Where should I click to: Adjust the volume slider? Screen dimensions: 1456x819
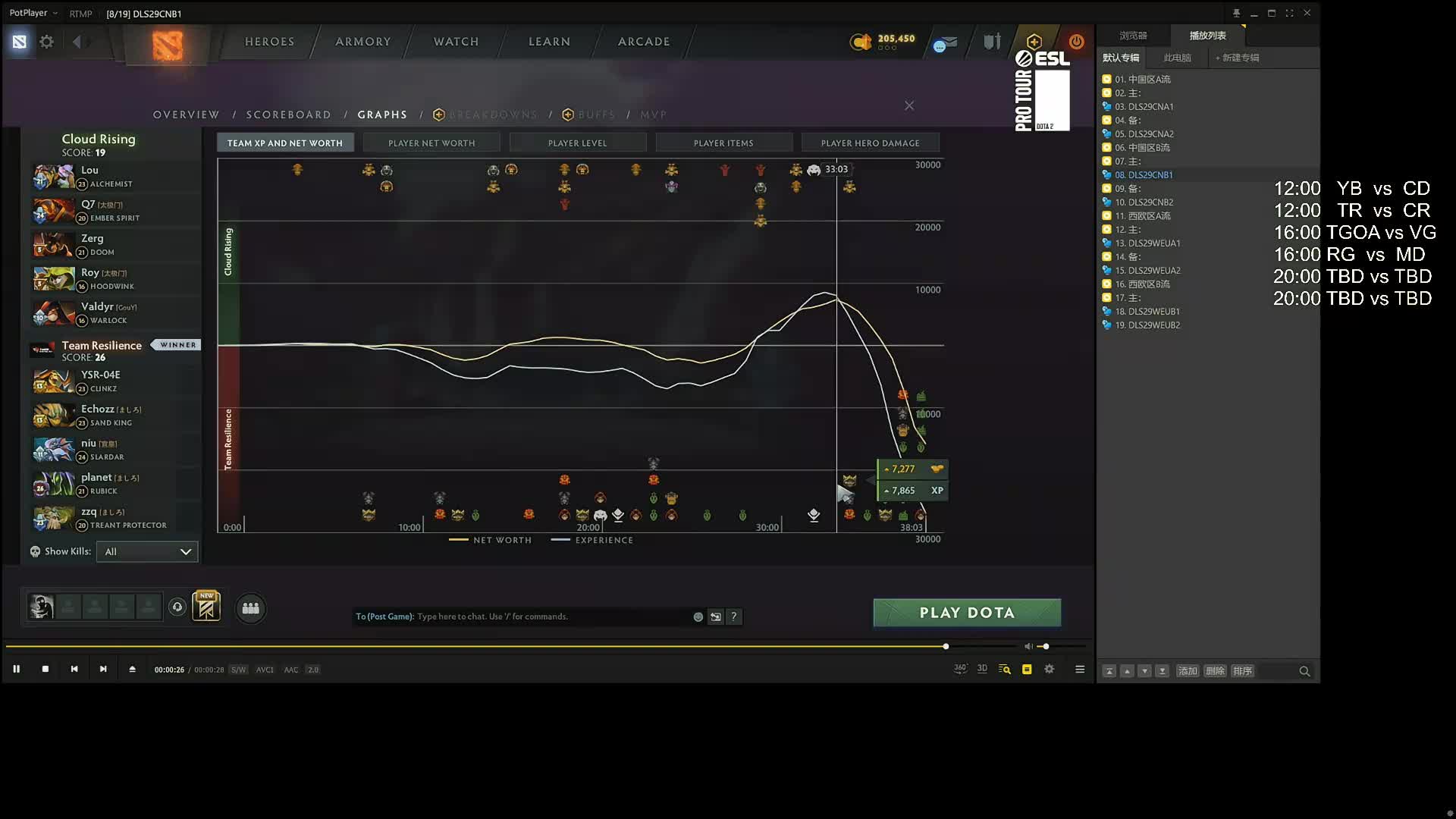point(1046,646)
